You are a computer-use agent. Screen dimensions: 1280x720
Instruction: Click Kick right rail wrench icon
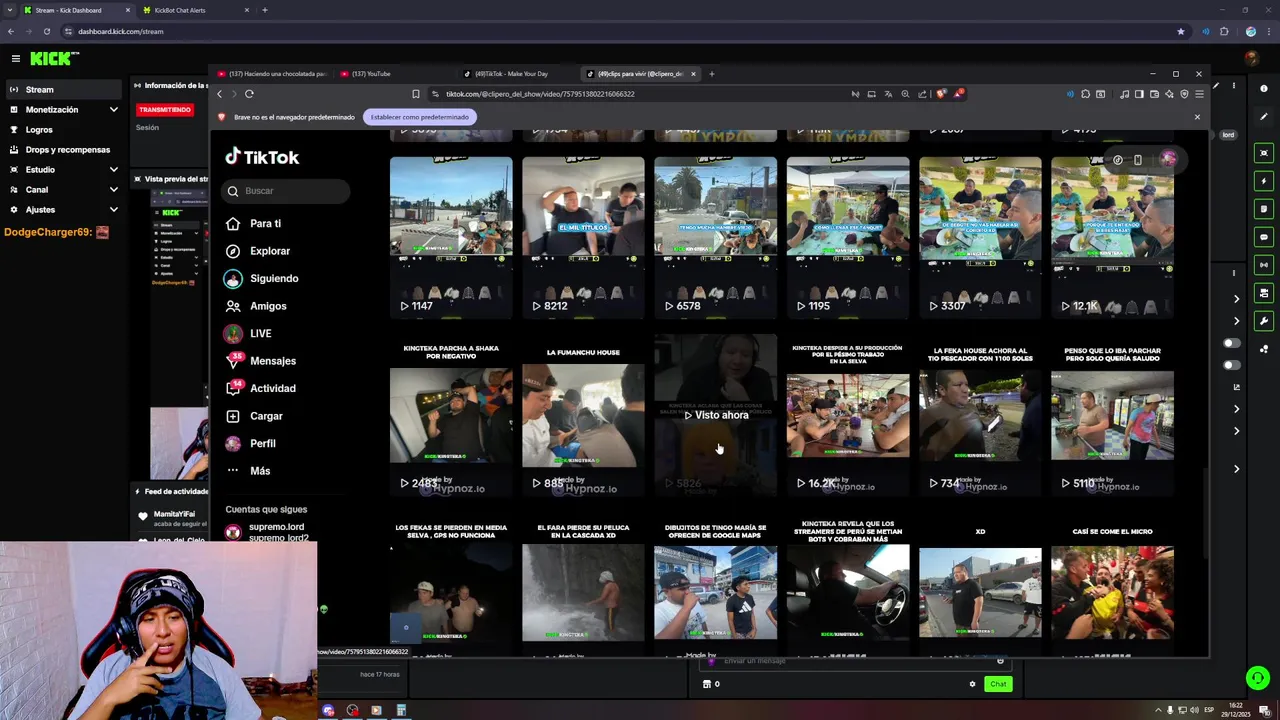coord(1264,321)
